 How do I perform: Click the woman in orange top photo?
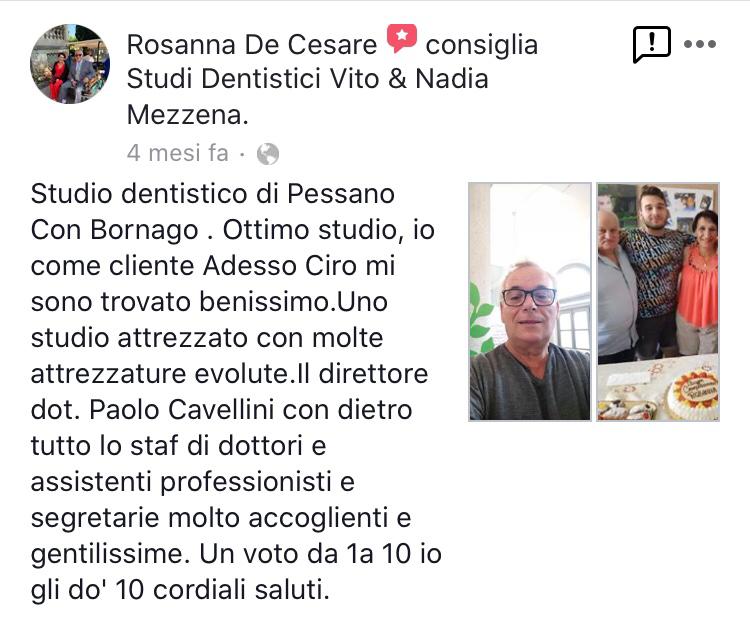(698, 282)
